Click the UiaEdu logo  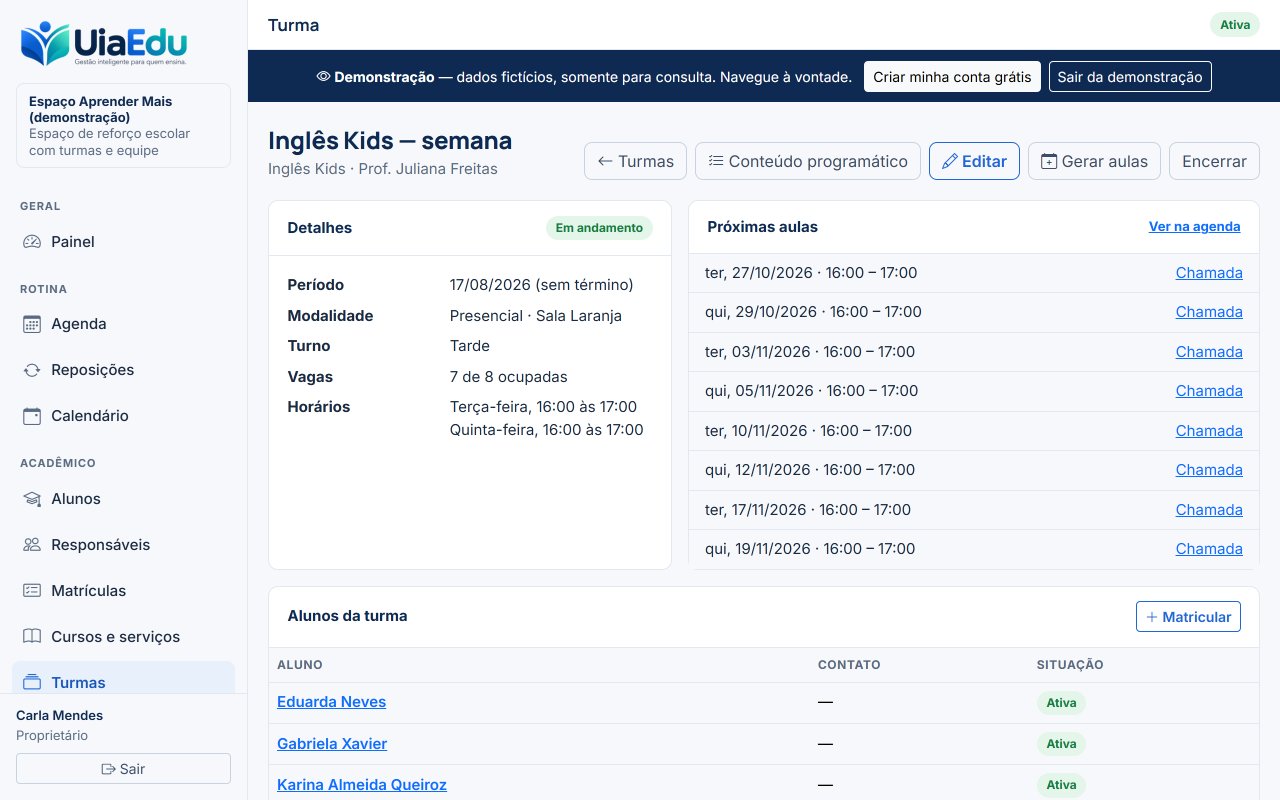104,44
